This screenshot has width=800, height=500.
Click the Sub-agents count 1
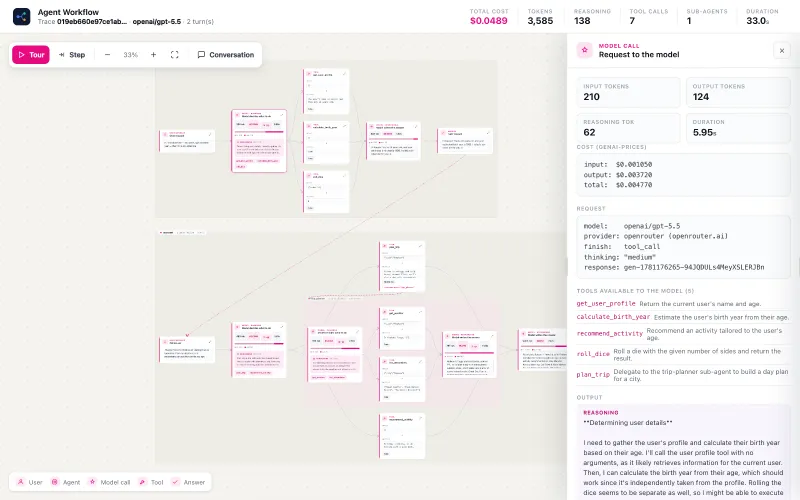[x=689, y=21]
